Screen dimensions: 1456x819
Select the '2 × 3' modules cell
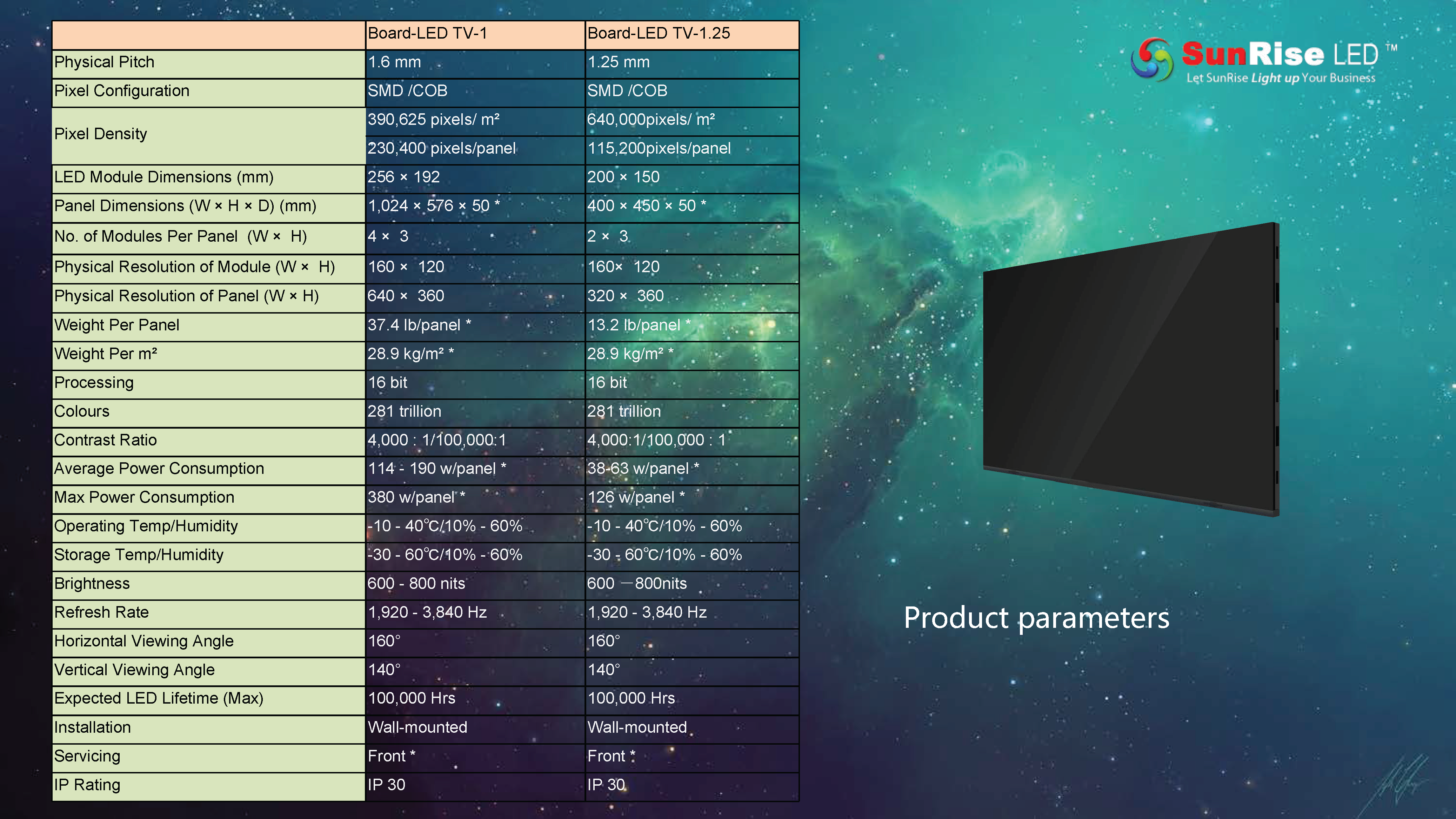[692, 238]
